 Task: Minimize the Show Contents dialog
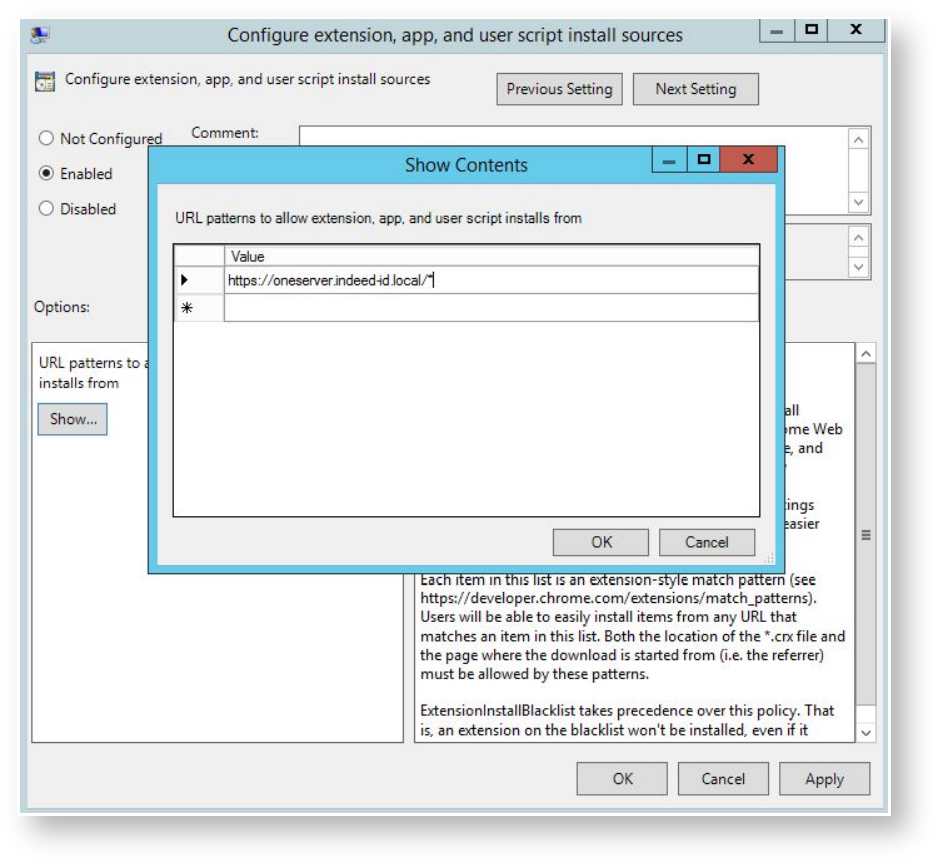coord(669,160)
